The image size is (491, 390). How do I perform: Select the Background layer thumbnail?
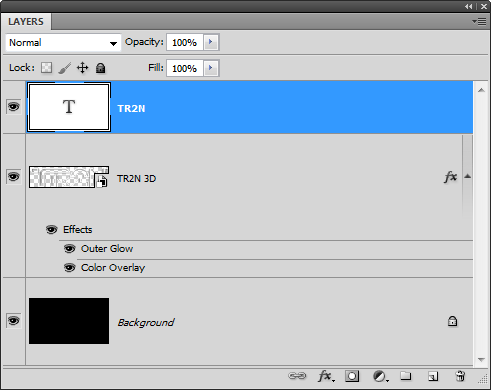tap(69, 321)
